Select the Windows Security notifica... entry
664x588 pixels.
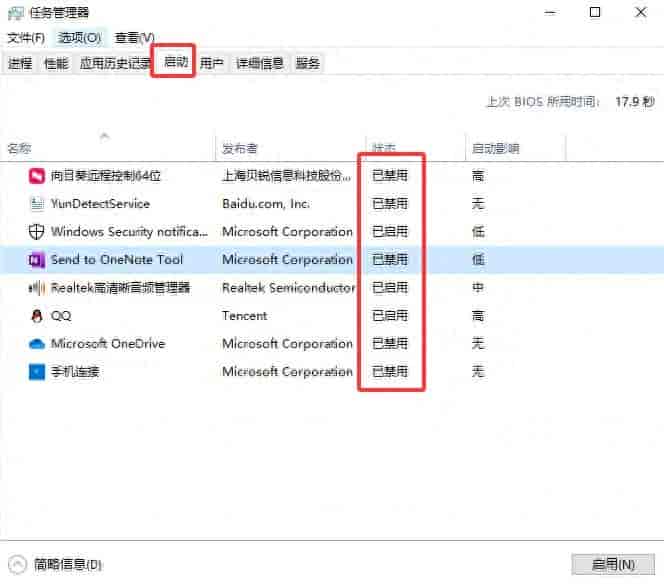[x=129, y=232]
